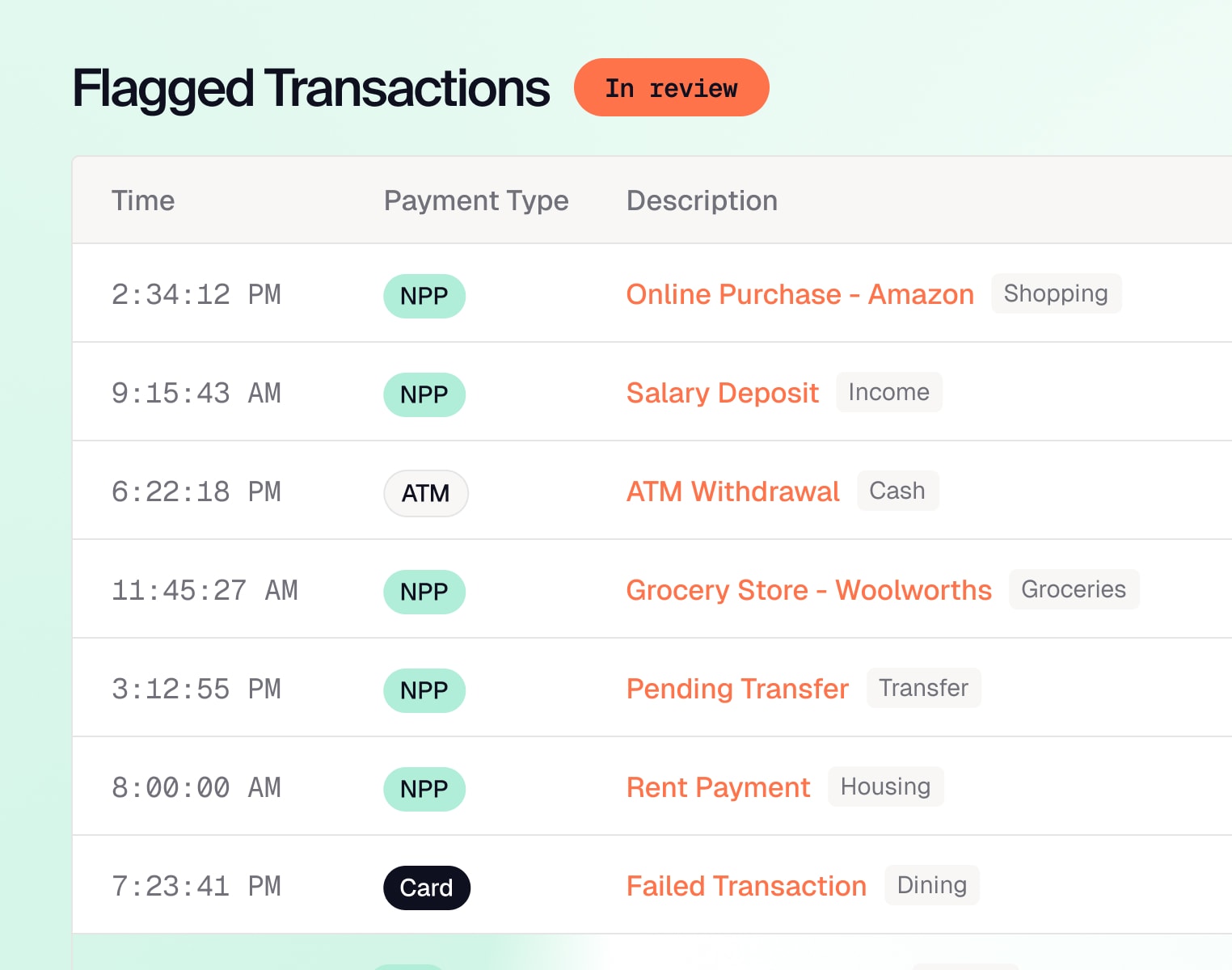
Task: Click the Income category tag
Action: (888, 392)
